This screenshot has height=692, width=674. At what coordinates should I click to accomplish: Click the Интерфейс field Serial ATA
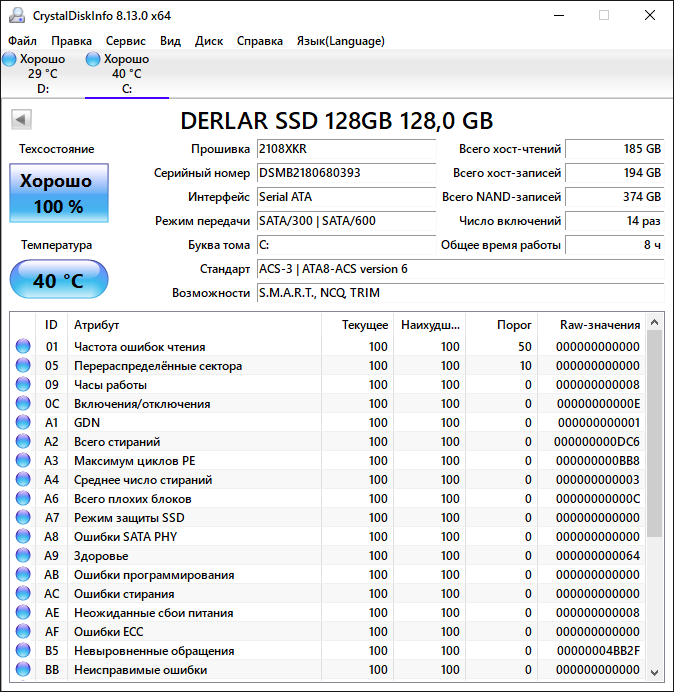346,197
